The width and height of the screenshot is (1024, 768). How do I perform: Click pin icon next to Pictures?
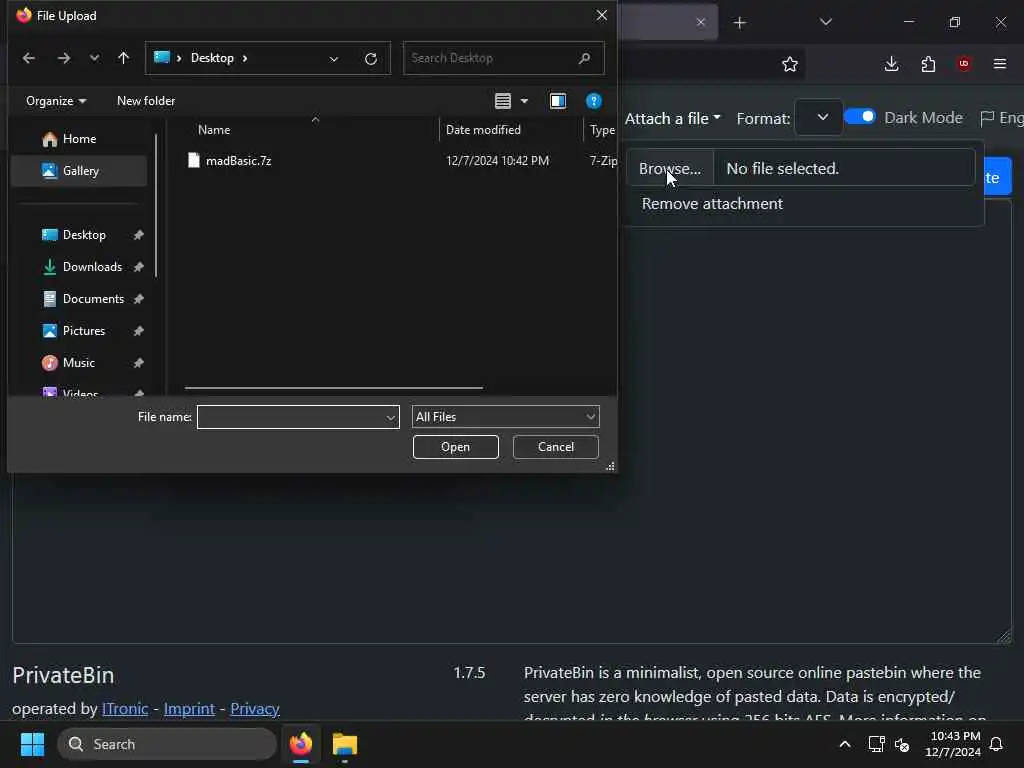(138, 331)
